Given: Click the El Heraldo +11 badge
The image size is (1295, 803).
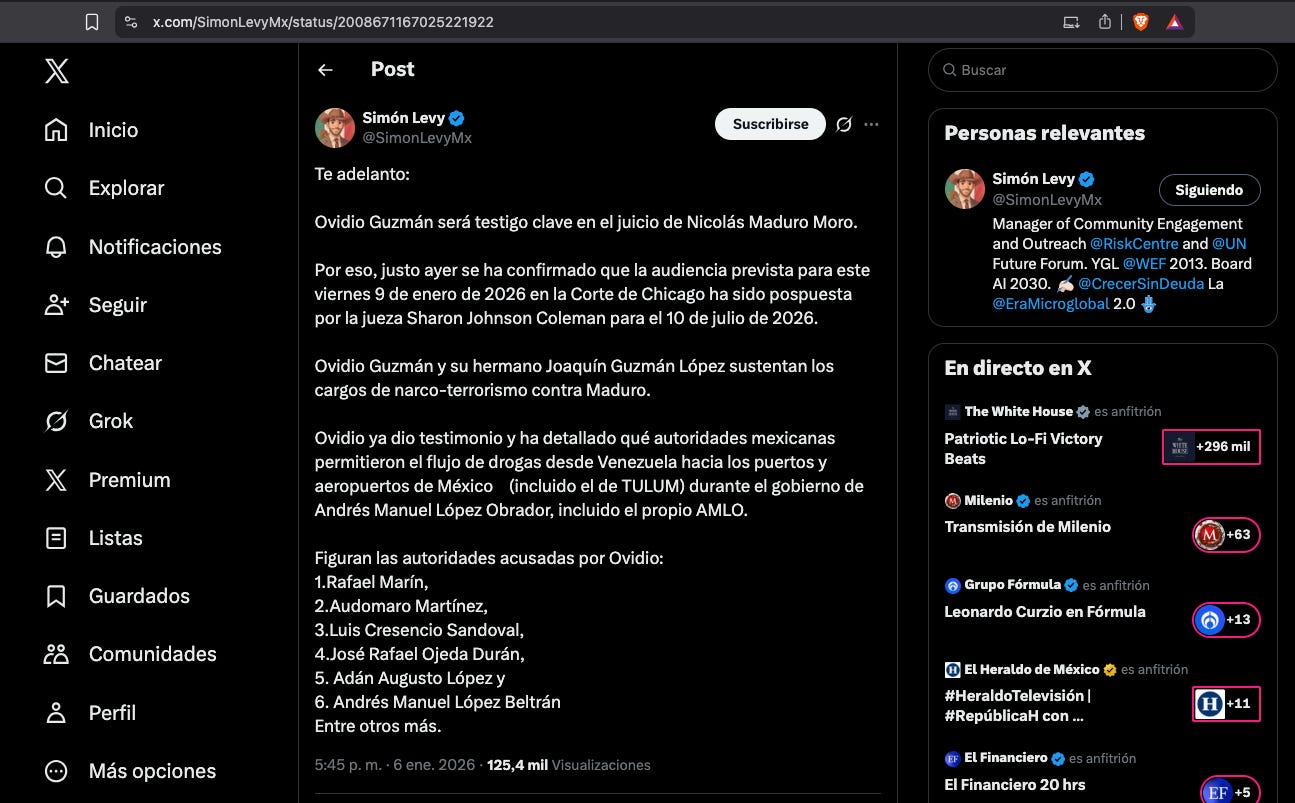Looking at the screenshot, I should [1226, 704].
